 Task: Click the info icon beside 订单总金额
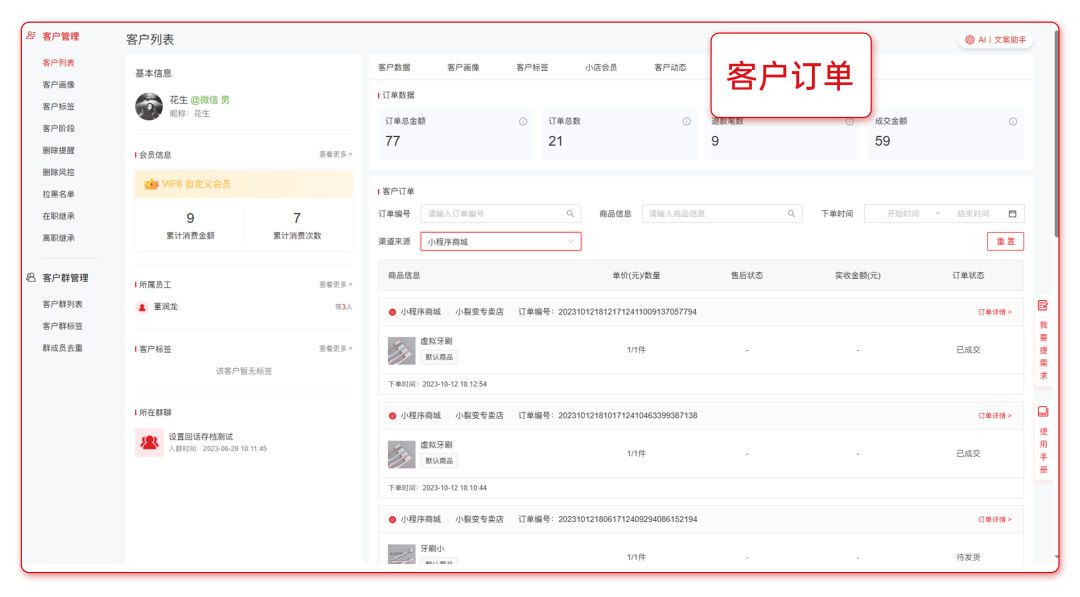click(x=523, y=122)
